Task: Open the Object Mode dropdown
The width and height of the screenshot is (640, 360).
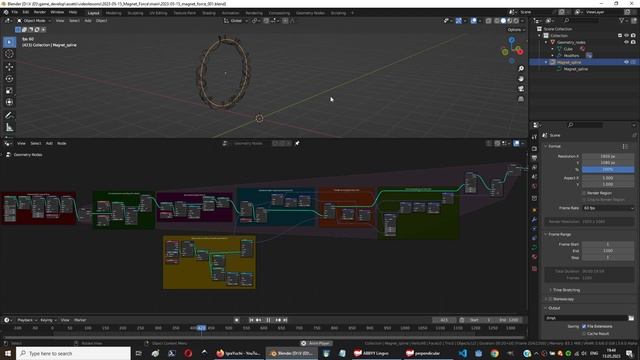Action: tap(34, 21)
